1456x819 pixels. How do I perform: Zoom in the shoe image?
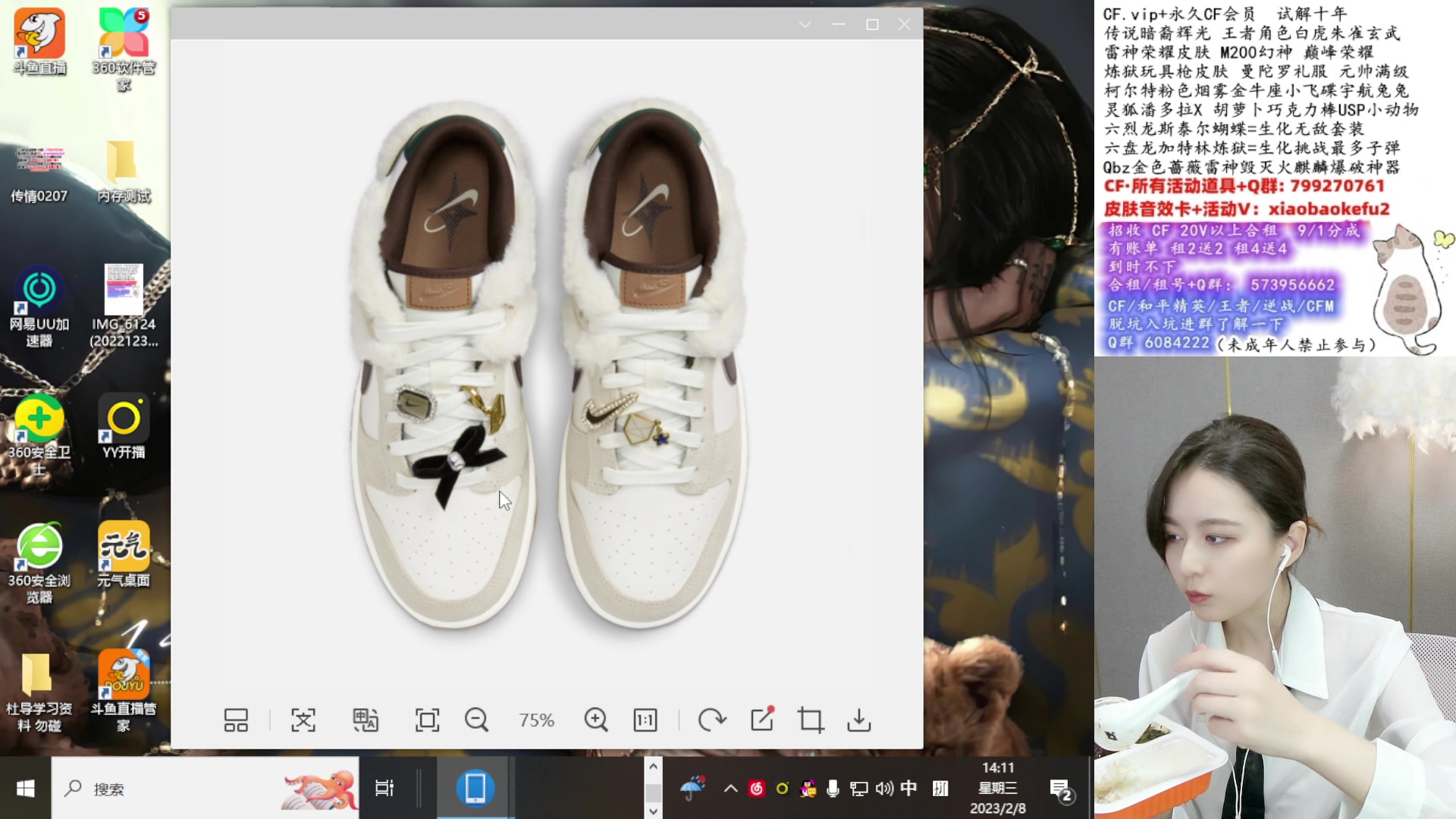point(596,720)
